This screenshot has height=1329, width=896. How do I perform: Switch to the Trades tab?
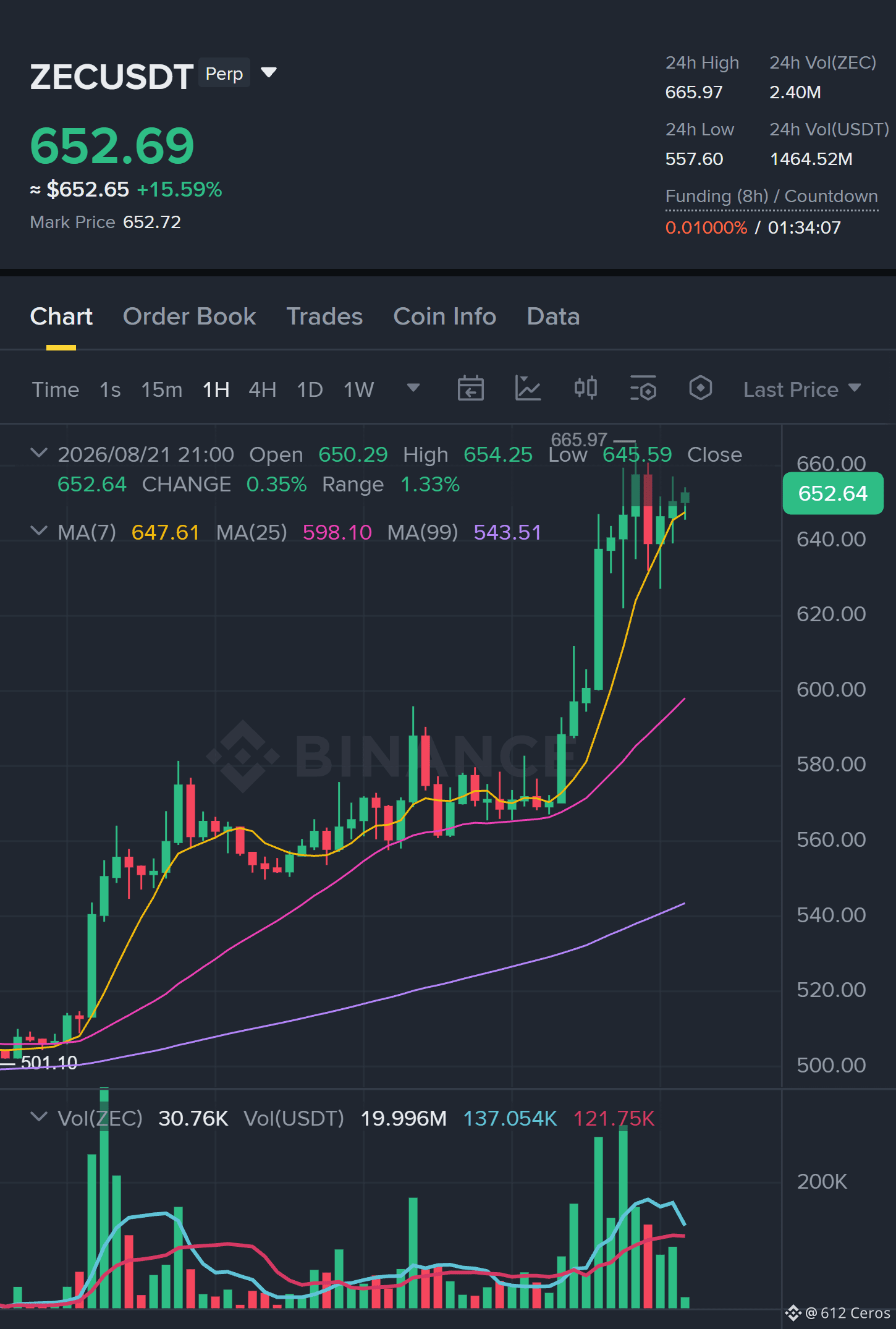(324, 316)
